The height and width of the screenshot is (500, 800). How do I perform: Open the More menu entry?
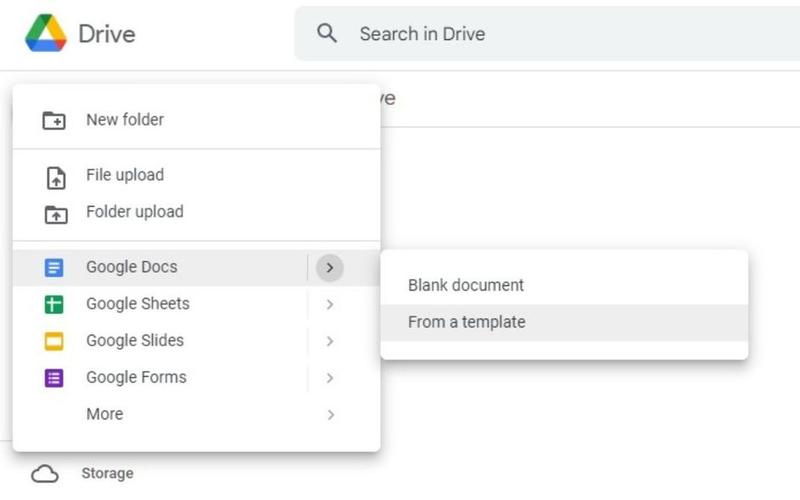pyautogui.click(x=196, y=414)
